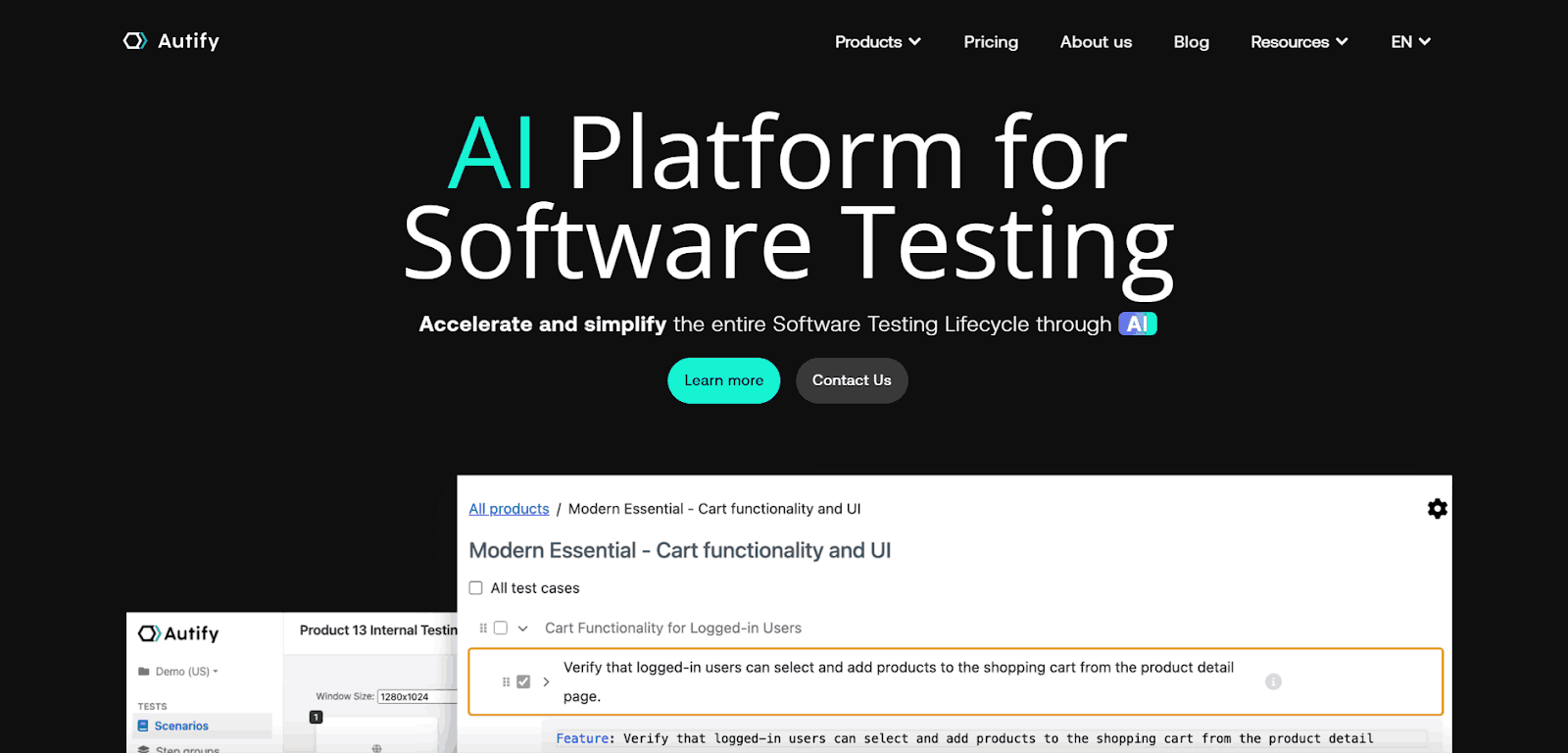Open the settings gear in the test panel

(1437, 509)
